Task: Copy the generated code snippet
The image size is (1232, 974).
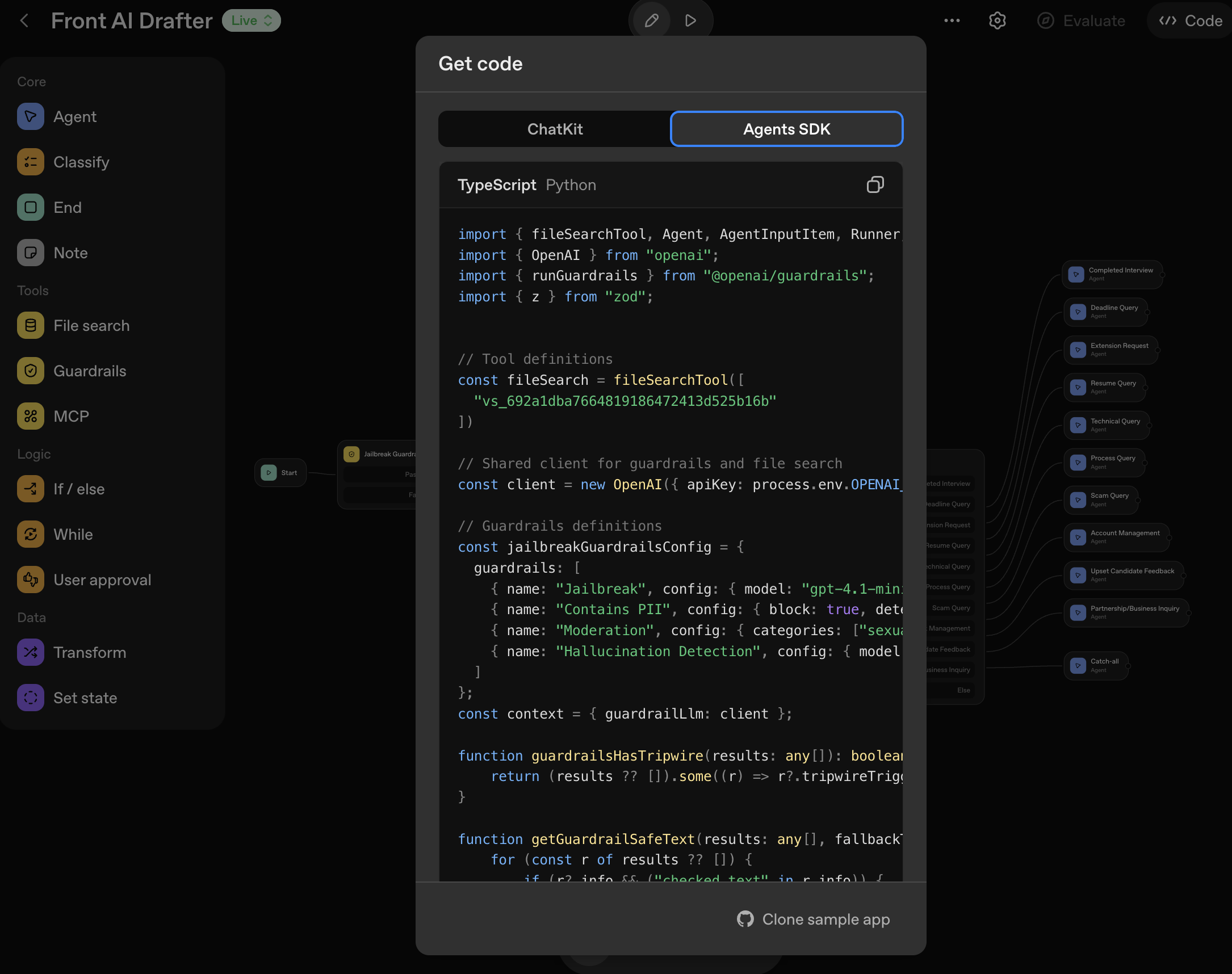Action: pyautogui.click(x=875, y=184)
